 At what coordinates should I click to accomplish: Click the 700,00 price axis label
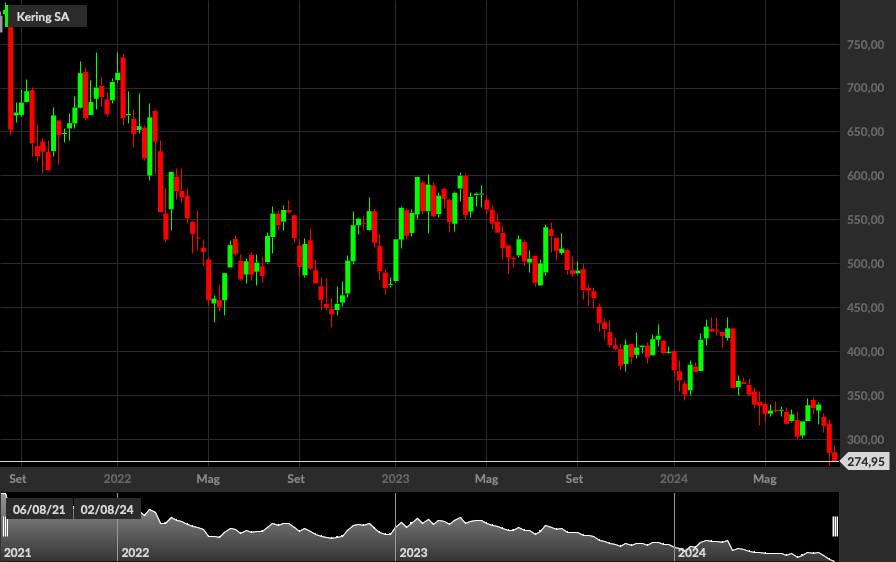(865, 88)
